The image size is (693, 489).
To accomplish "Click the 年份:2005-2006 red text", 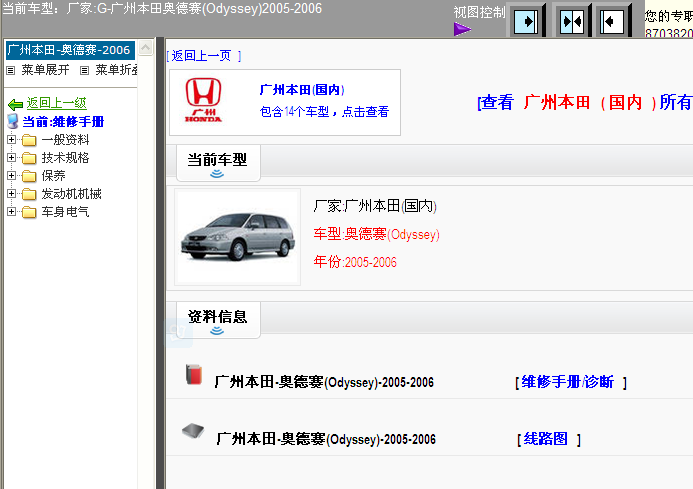I will [355, 262].
